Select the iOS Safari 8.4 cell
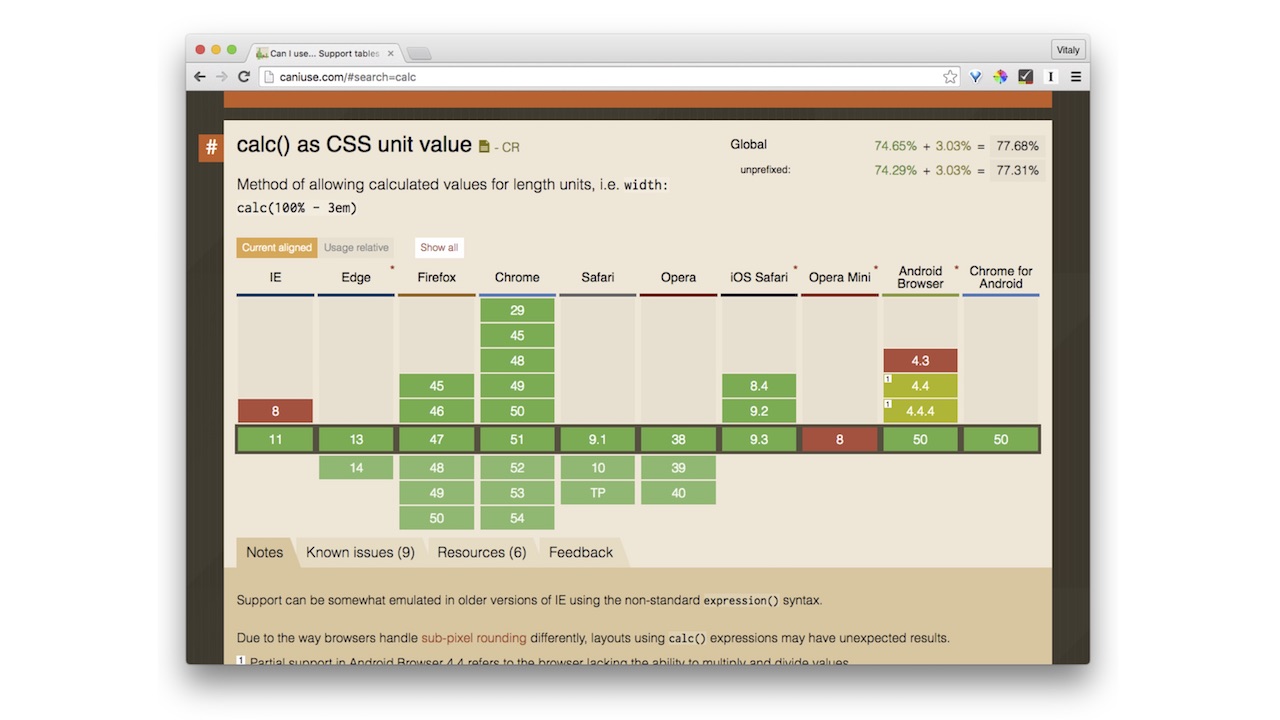Screen dimensions: 1280x720 pyautogui.click(x=759, y=386)
